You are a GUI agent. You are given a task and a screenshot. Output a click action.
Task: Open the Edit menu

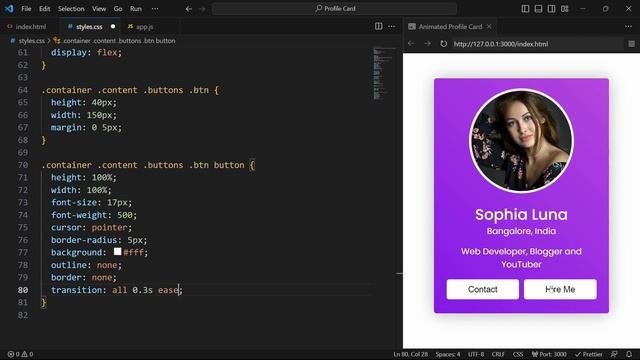44,9
